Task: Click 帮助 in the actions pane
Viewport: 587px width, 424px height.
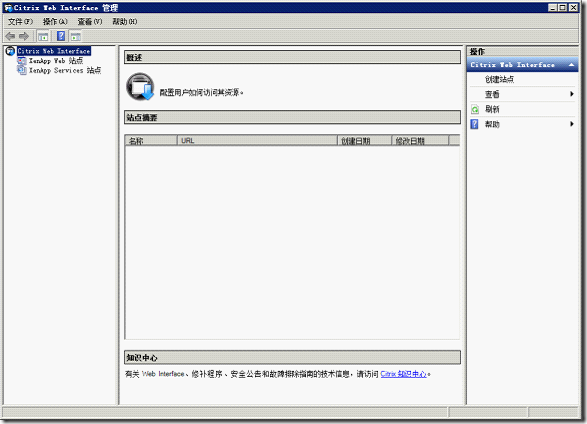Action: pos(492,124)
